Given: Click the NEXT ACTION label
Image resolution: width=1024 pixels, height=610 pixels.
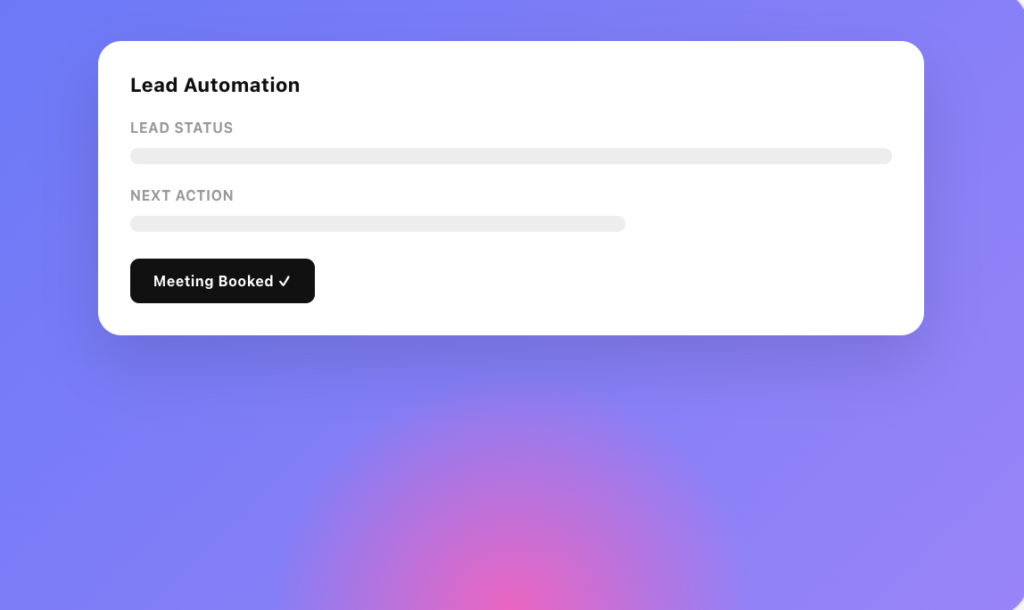Looking at the screenshot, I should point(182,196).
